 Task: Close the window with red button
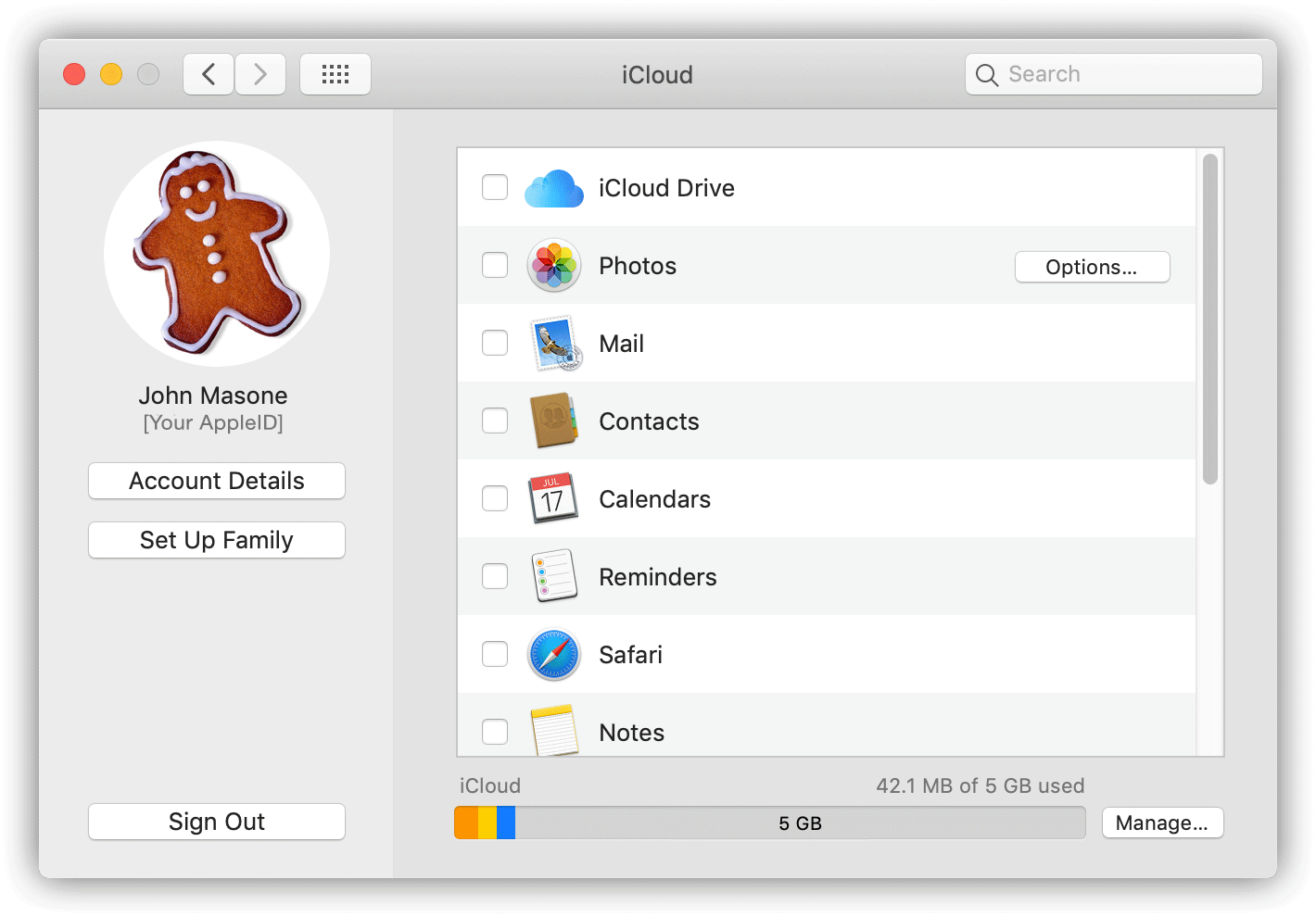point(74,74)
